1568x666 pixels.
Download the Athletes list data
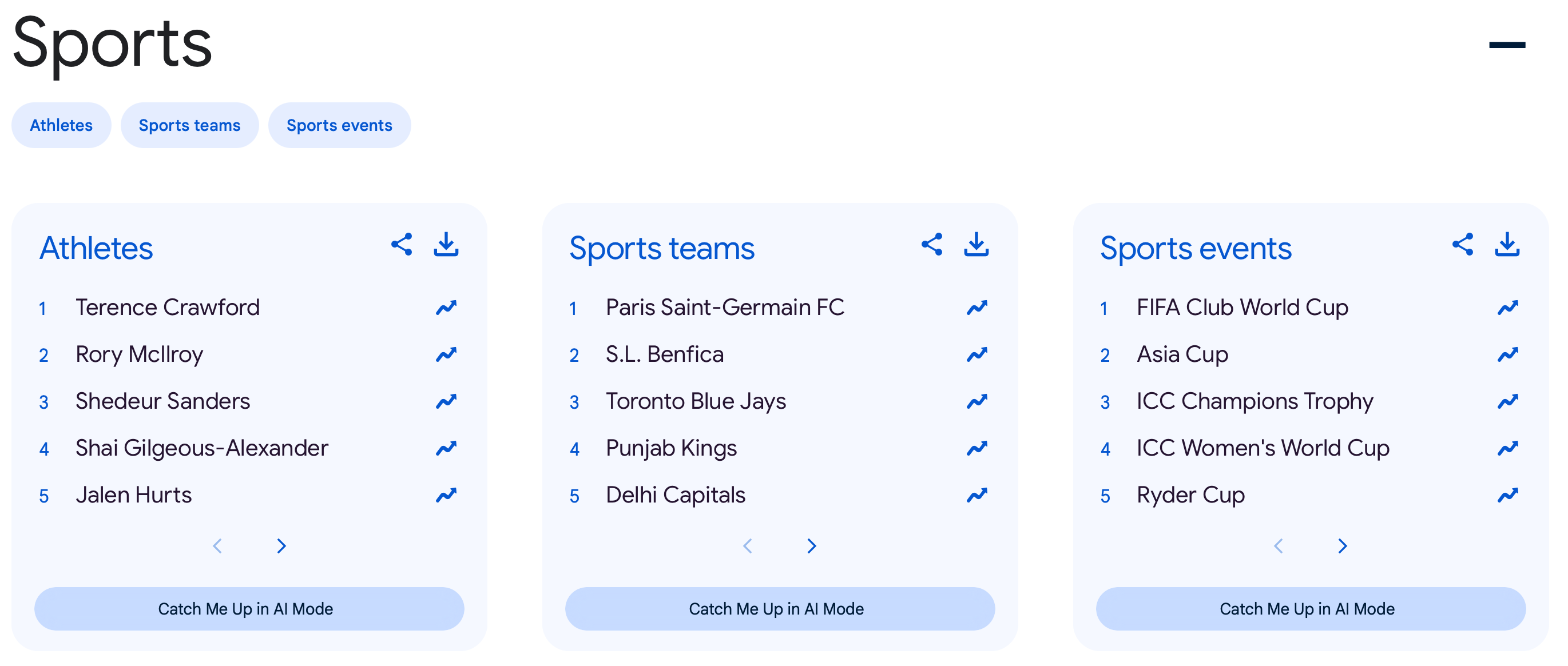[x=446, y=245]
